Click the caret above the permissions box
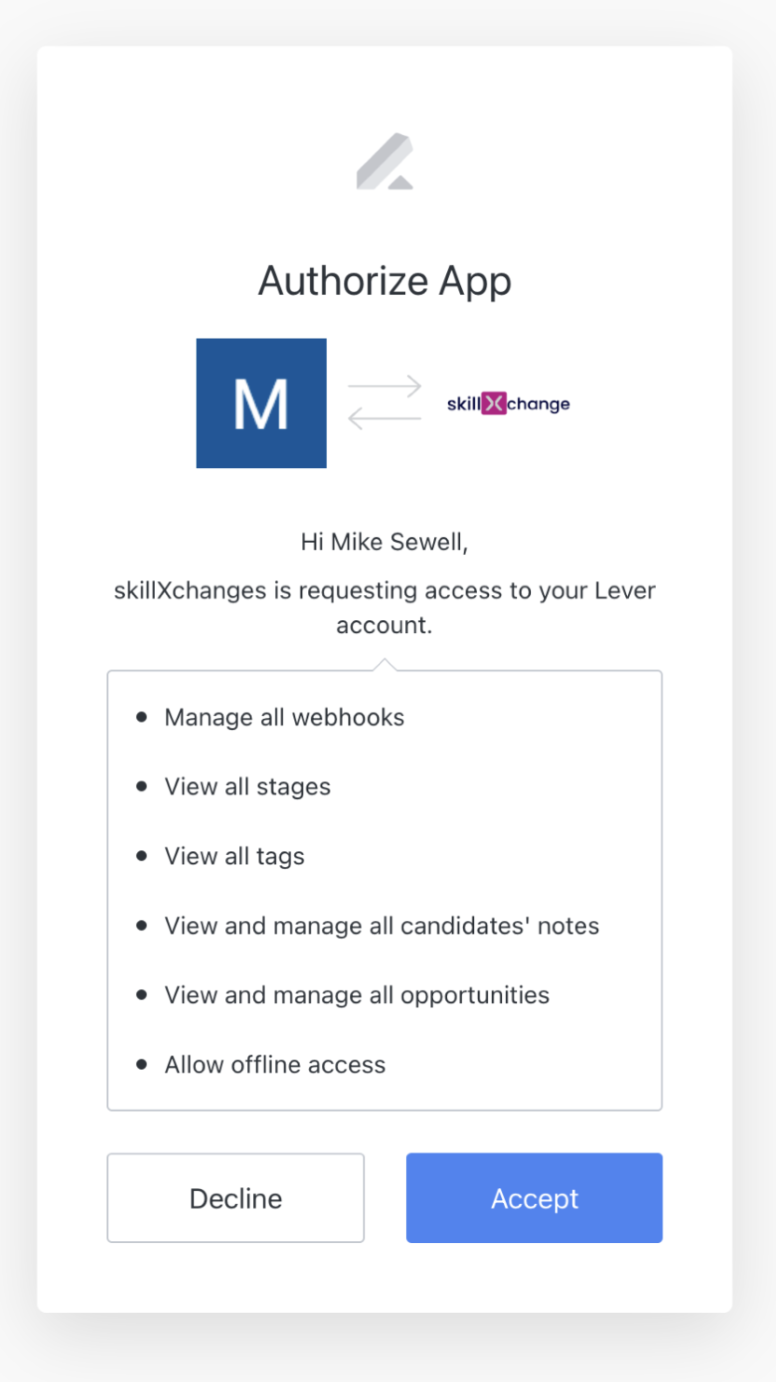Viewport: 776px width, 1382px height. tap(385, 660)
